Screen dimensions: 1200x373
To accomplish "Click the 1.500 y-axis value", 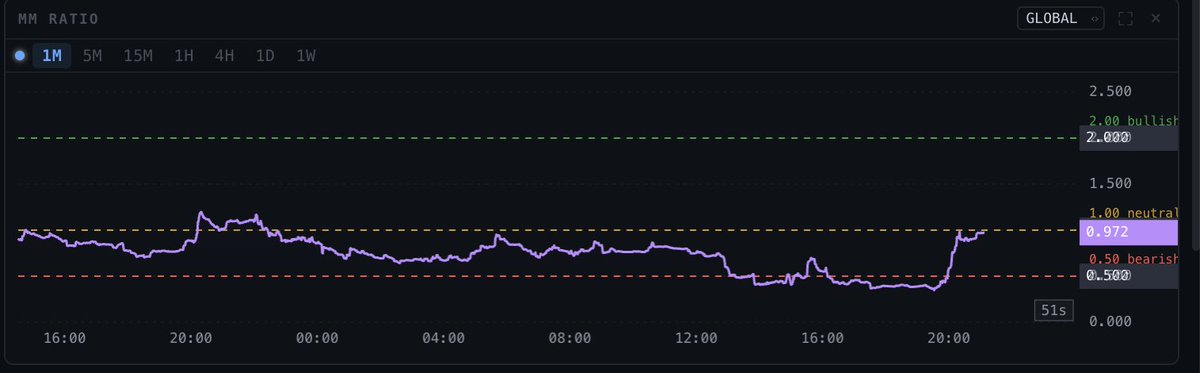I will pyautogui.click(x=1109, y=183).
